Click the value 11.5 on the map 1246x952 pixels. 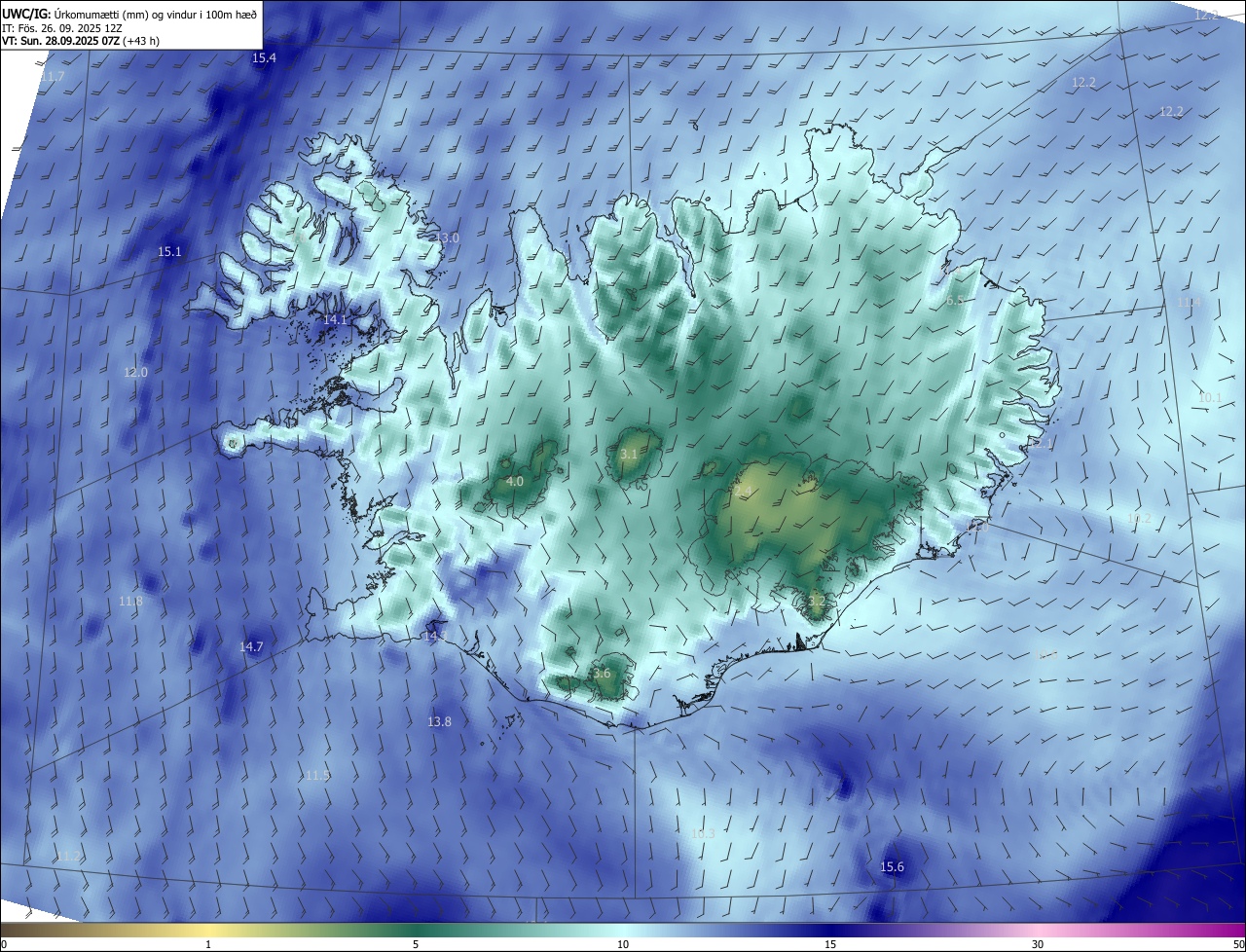coord(316,776)
